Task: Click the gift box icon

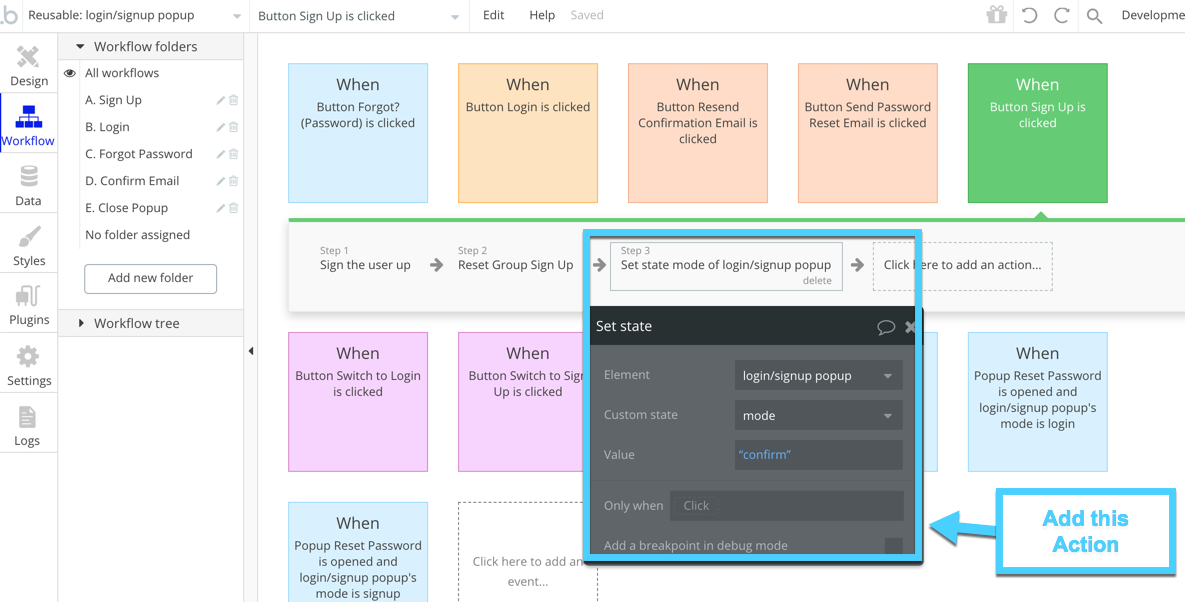Action: (997, 15)
